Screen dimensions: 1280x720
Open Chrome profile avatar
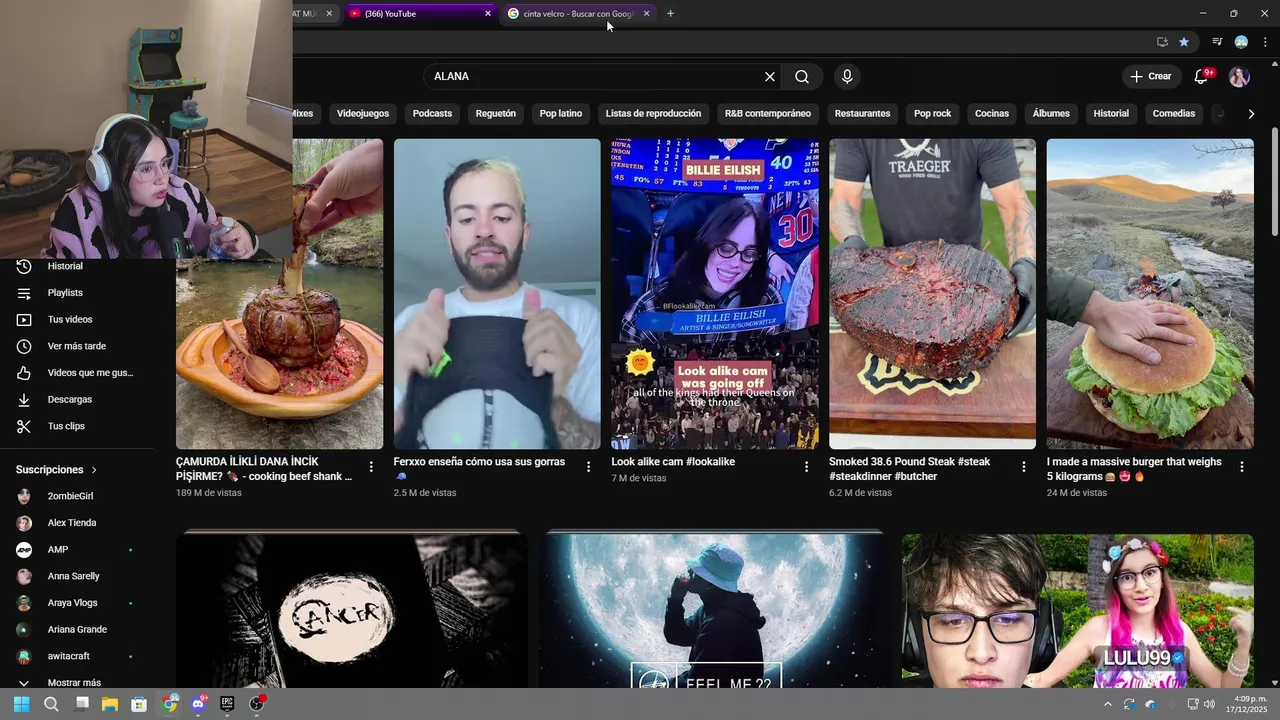[x=1241, y=42]
